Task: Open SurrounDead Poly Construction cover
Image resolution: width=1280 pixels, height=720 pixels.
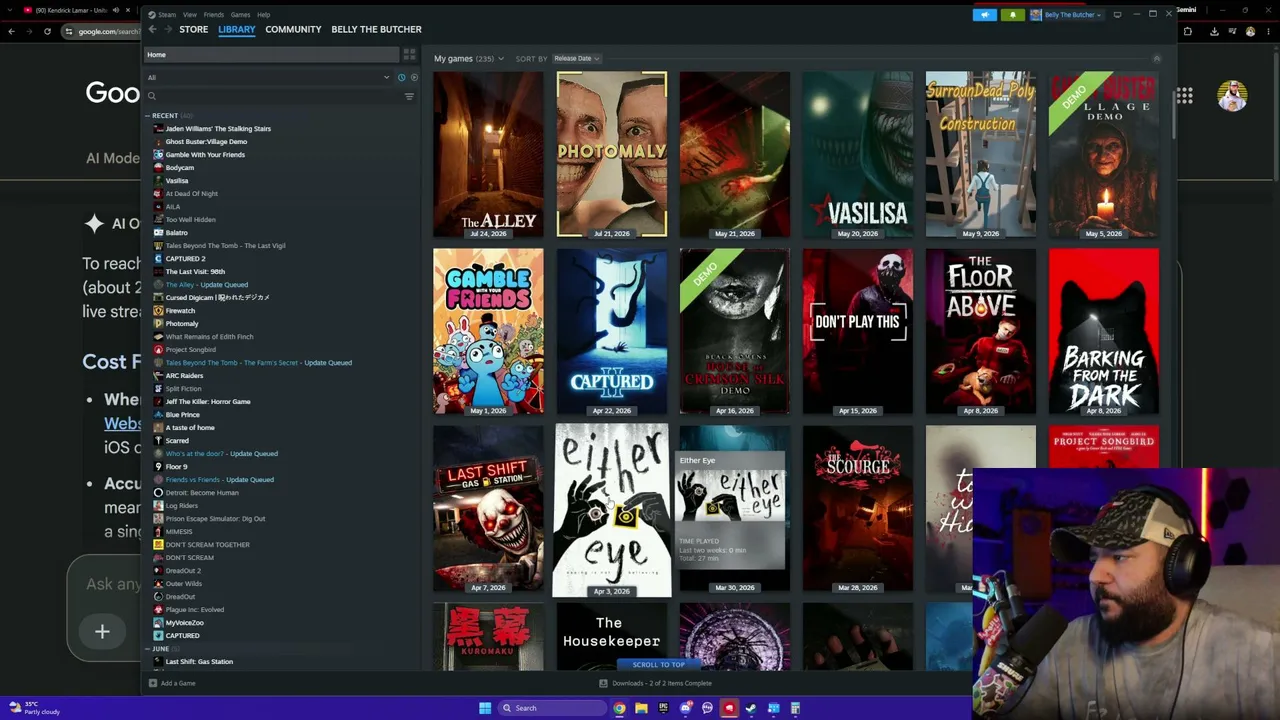Action: 981,154
